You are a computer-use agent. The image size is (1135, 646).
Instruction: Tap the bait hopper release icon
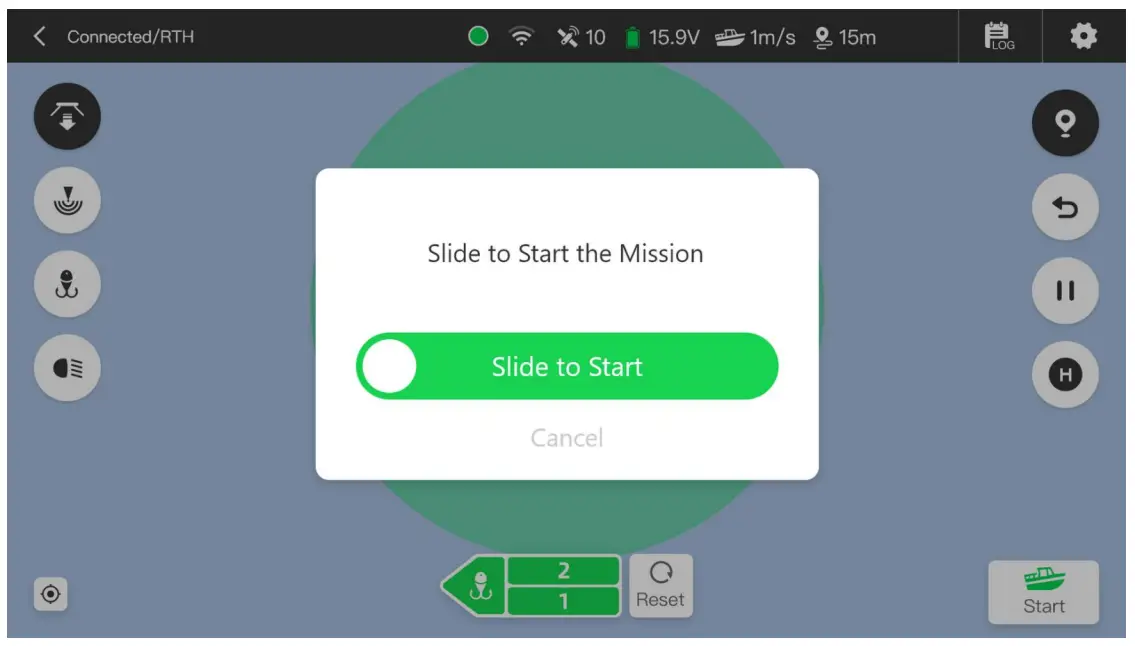67,117
